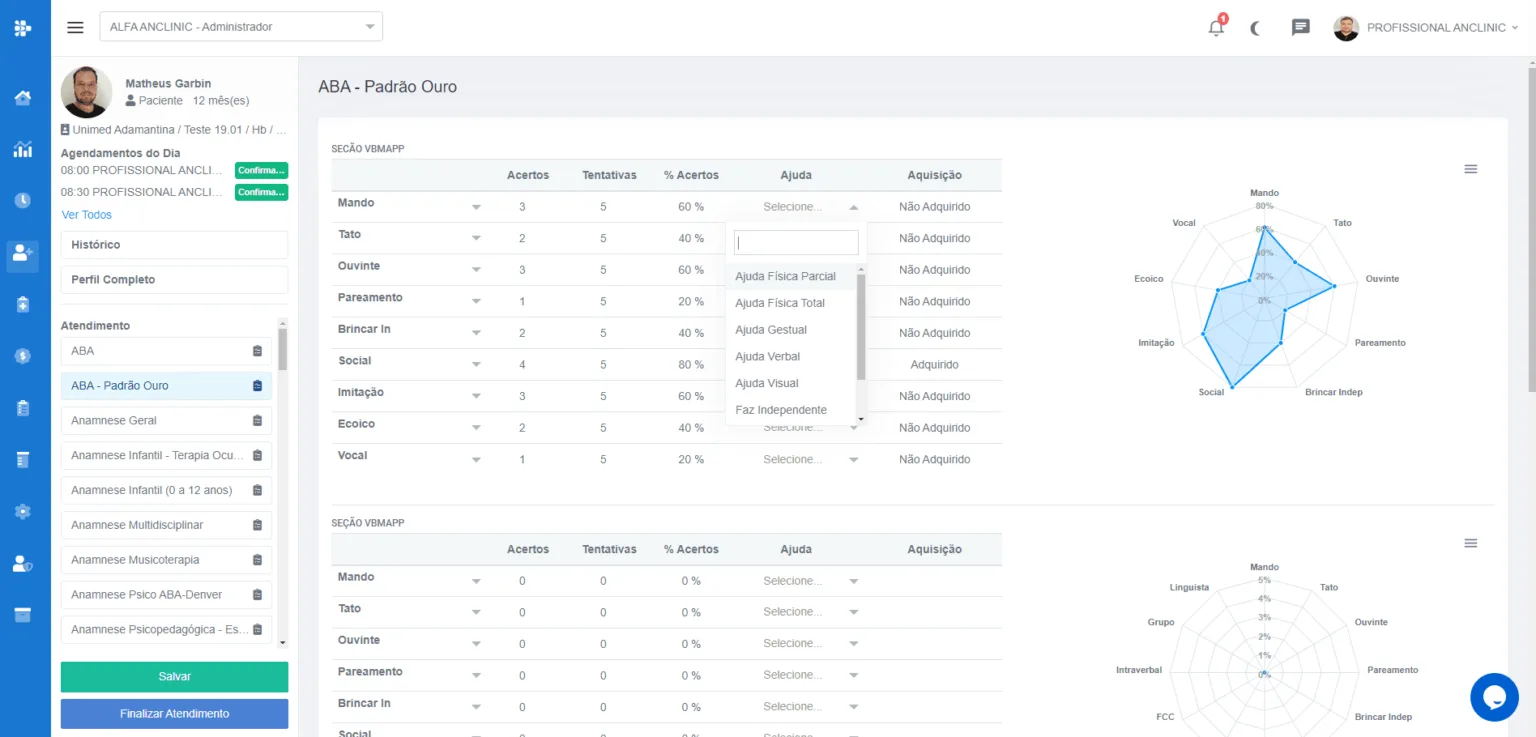The width and height of the screenshot is (1536, 737).
Task: Expand the Pareamento row dropdown arrow
Action: 476,302
